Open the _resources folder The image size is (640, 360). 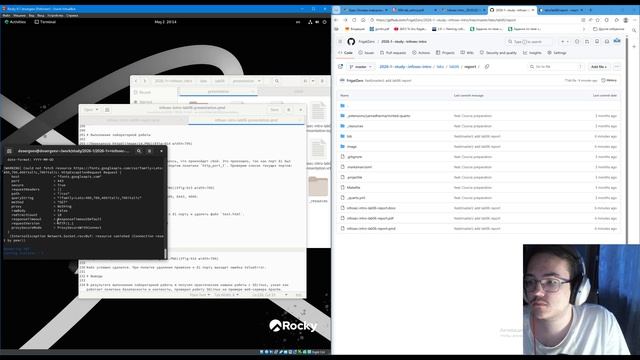[355, 126]
